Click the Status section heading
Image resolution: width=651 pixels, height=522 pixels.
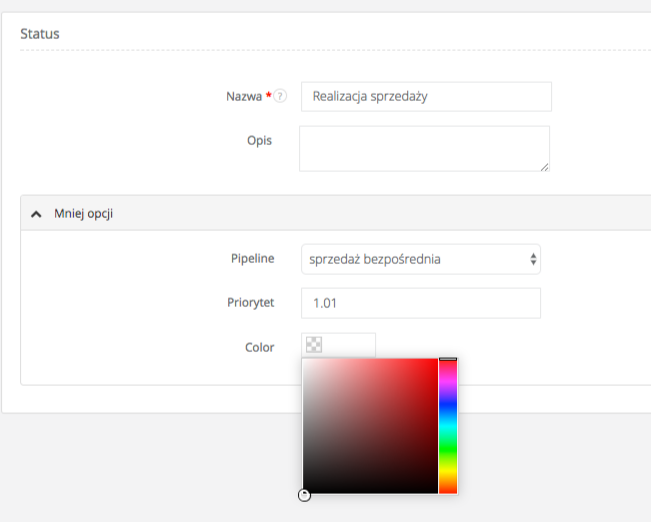pos(40,34)
